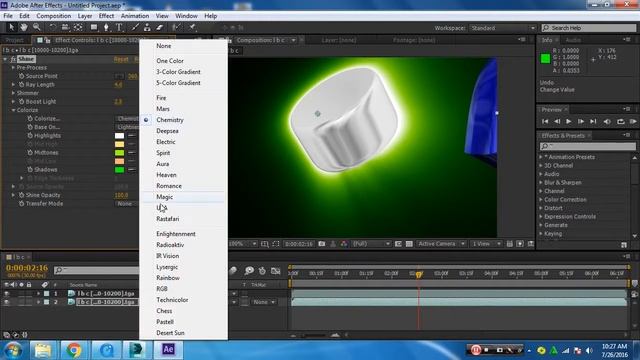This screenshot has width=640, height=360.
Task: Toggle Transparency Grid icon in viewer
Action: point(409,244)
